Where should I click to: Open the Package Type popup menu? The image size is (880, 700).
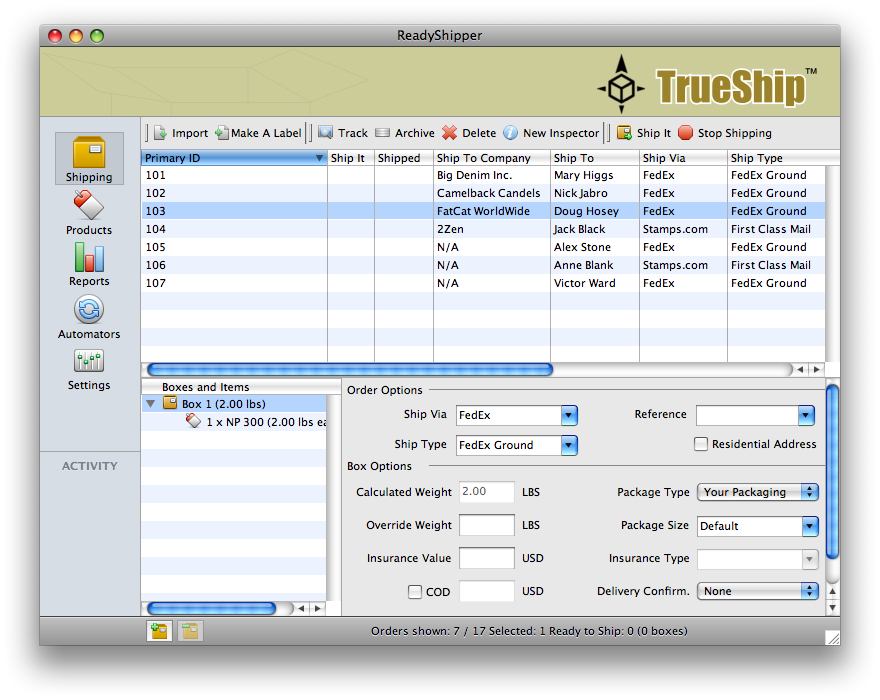tap(758, 492)
